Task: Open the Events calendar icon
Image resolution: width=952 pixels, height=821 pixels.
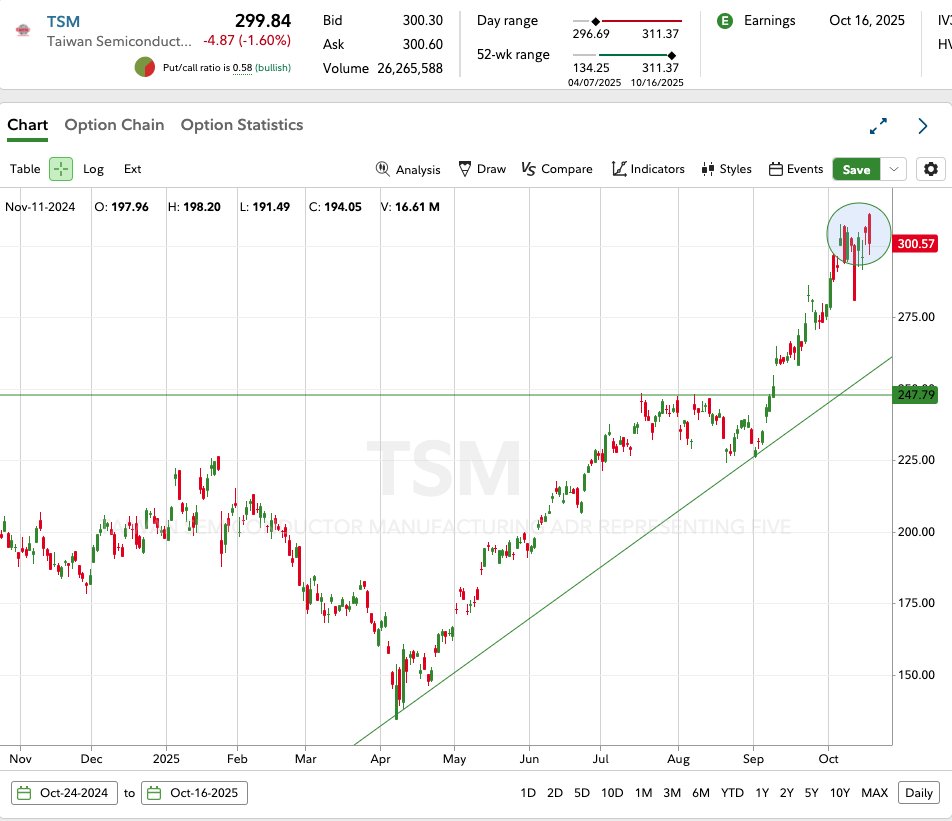Action: [796, 169]
